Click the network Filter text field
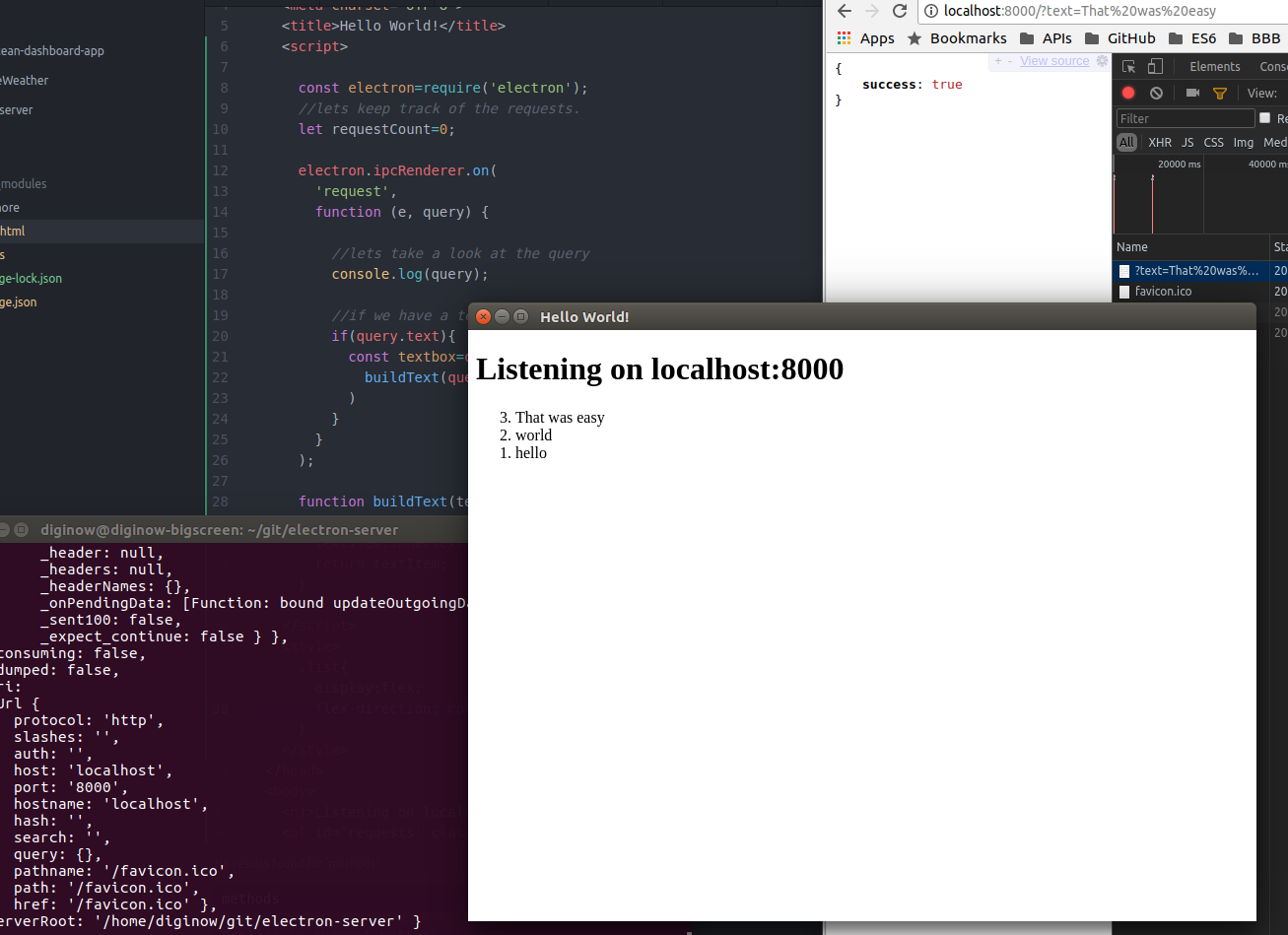This screenshot has width=1288, height=935. point(1186,118)
